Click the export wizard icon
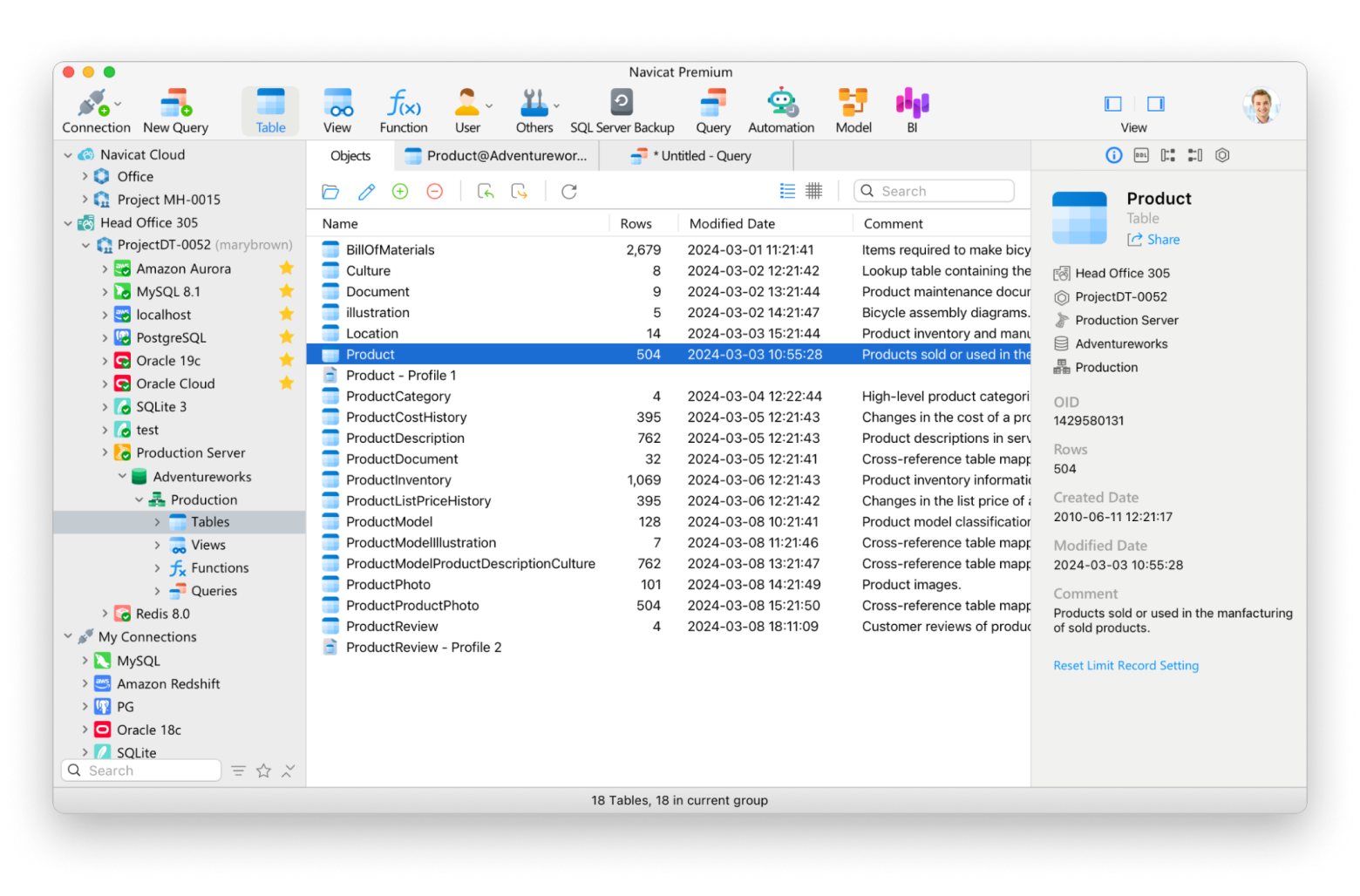The width and height of the screenshot is (1360, 896). tap(520, 192)
